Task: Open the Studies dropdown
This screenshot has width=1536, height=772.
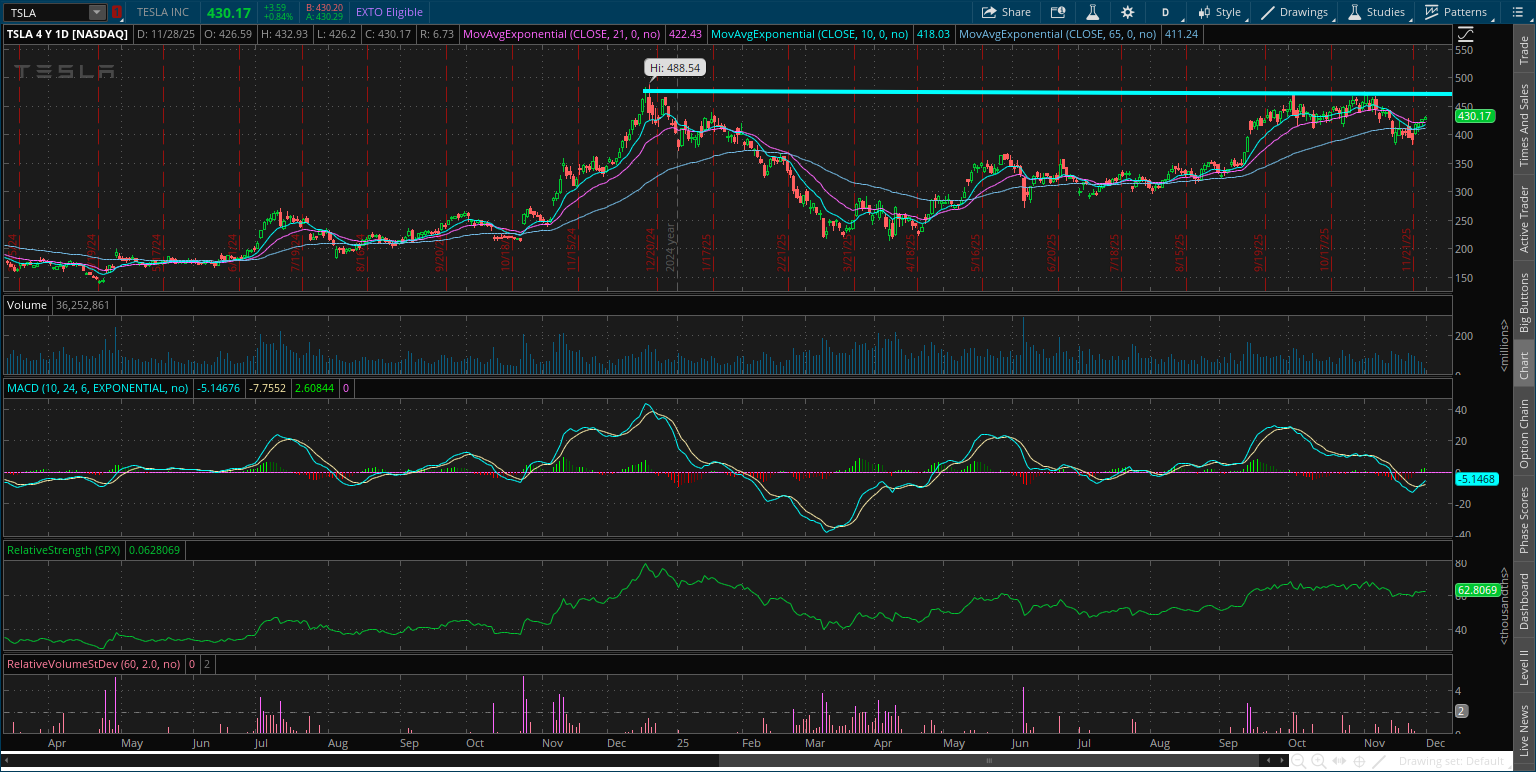Action: [x=1376, y=12]
